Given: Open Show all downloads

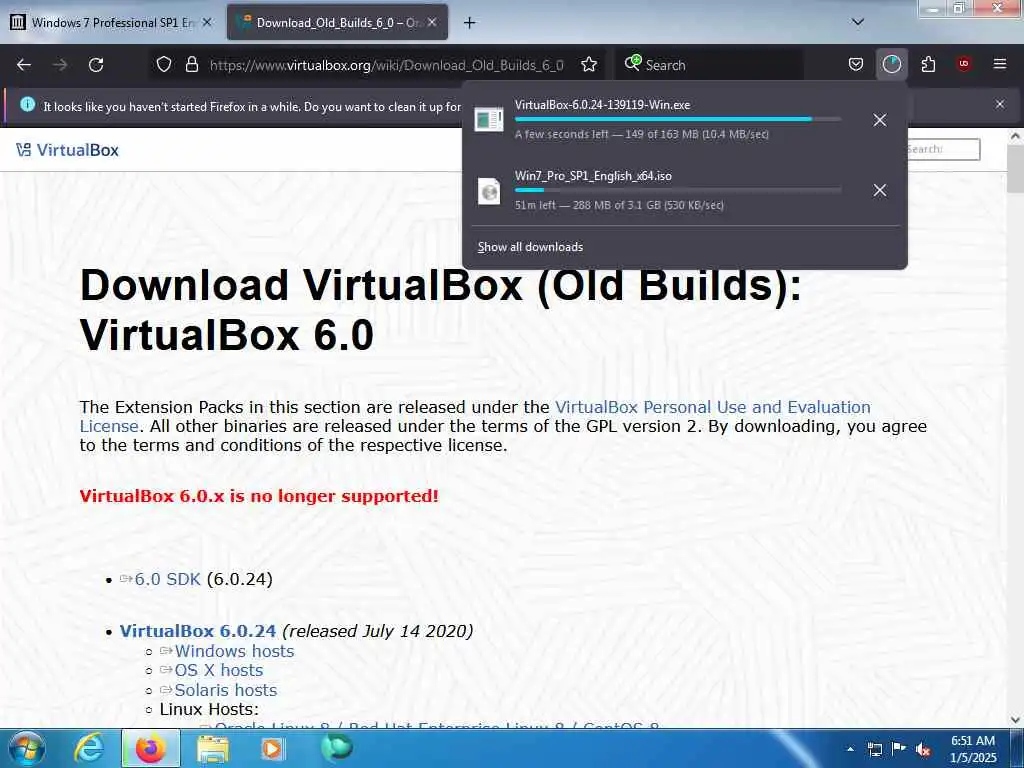Looking at the screenshot, I should (530, 247).
